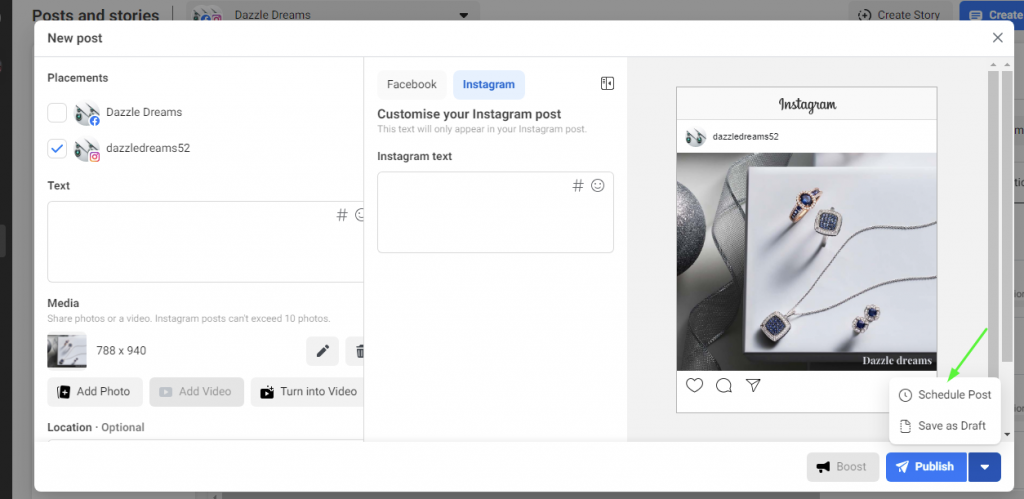Image resolution: width=1024 pixels, height=499 pixels.
Task: Select the Instagram tab
Action: (x=488, y=84)
